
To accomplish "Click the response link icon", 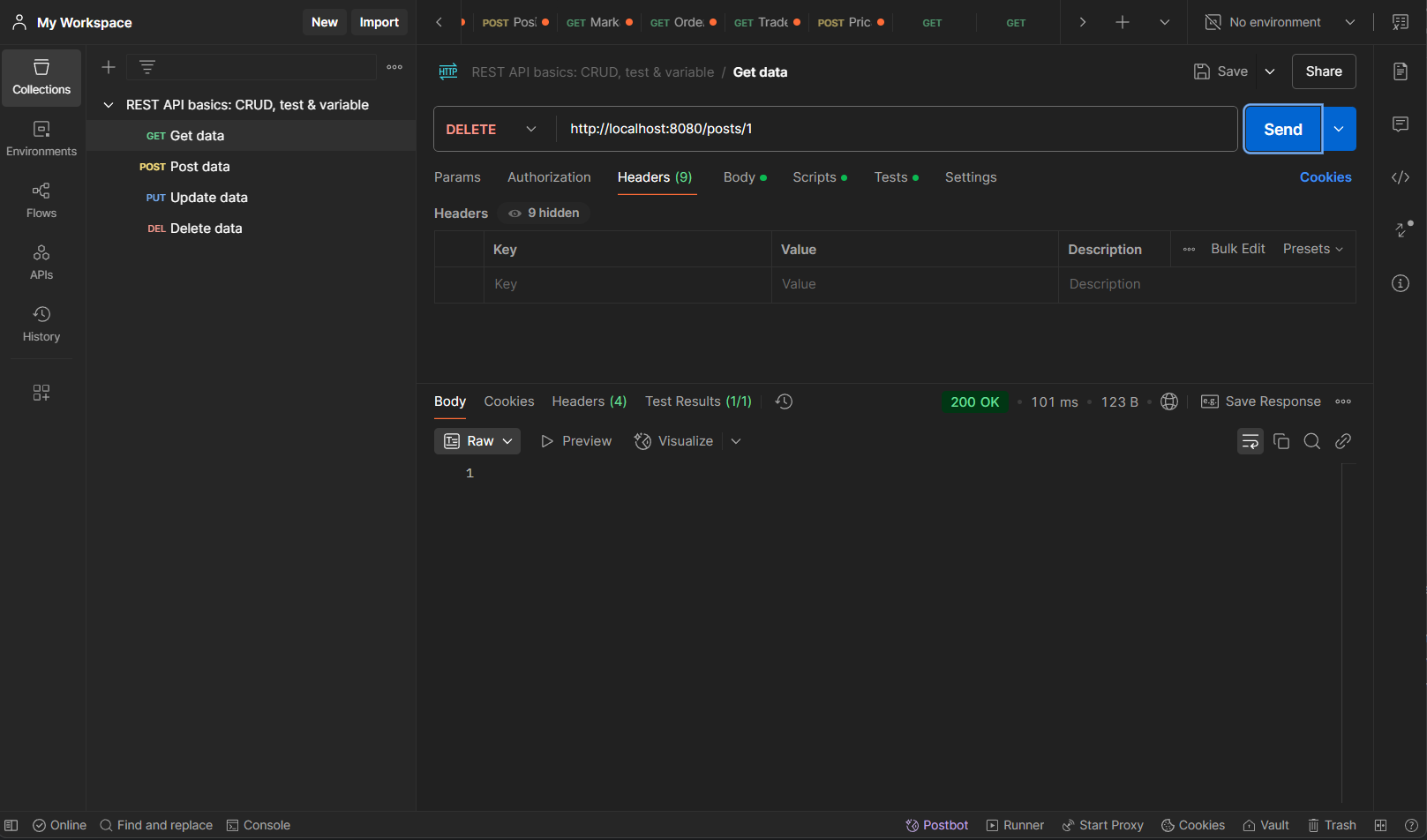I will [1343, 441].
